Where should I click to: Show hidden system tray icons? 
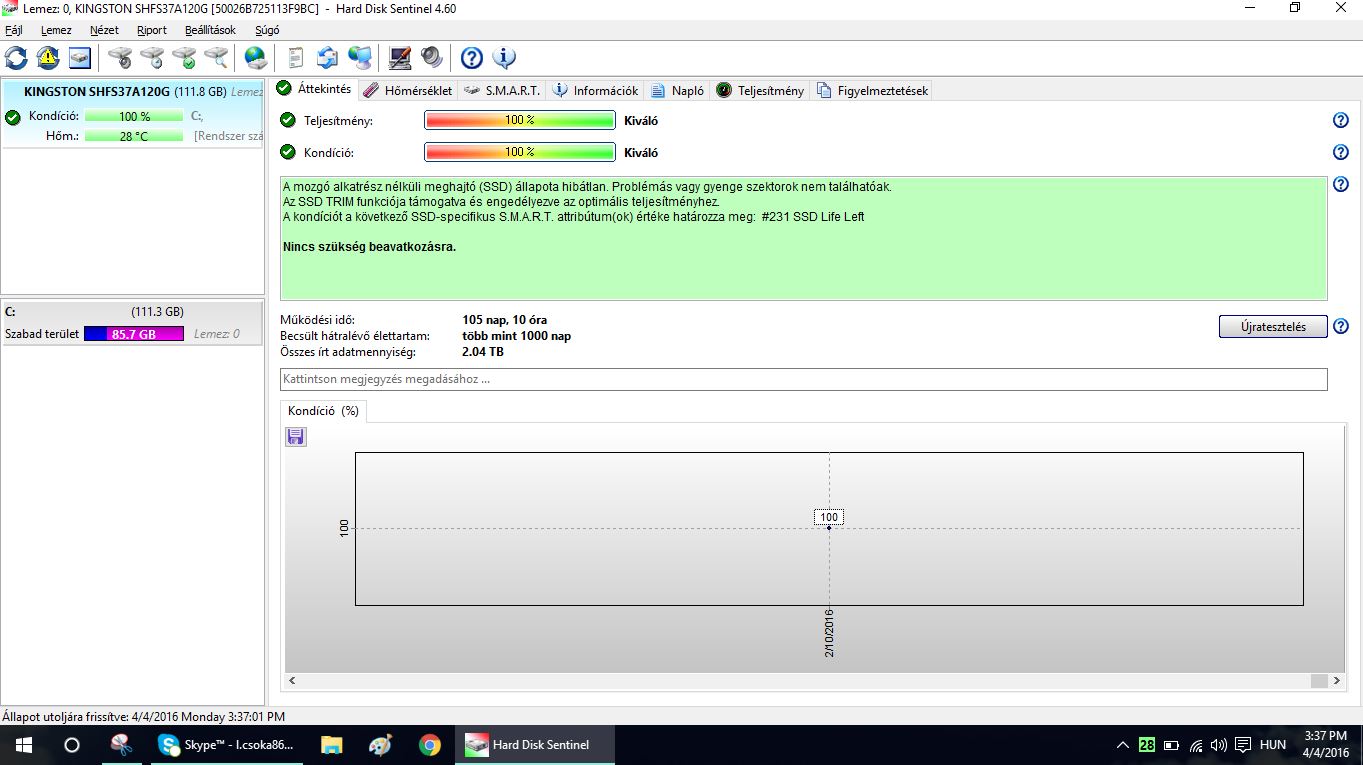click(x=1123, y=745)
